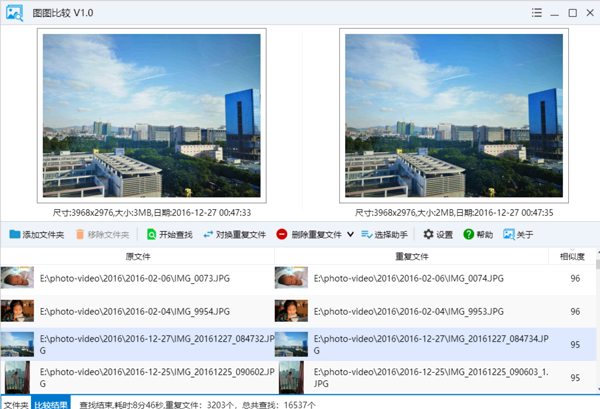Expand the 删除重复文件 dropdown arrow

[x=350, y=234]
